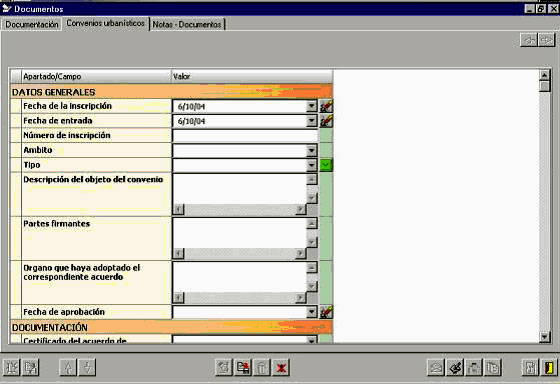
Task: Click the save icon with the red mark
Action: coord(243,367)
